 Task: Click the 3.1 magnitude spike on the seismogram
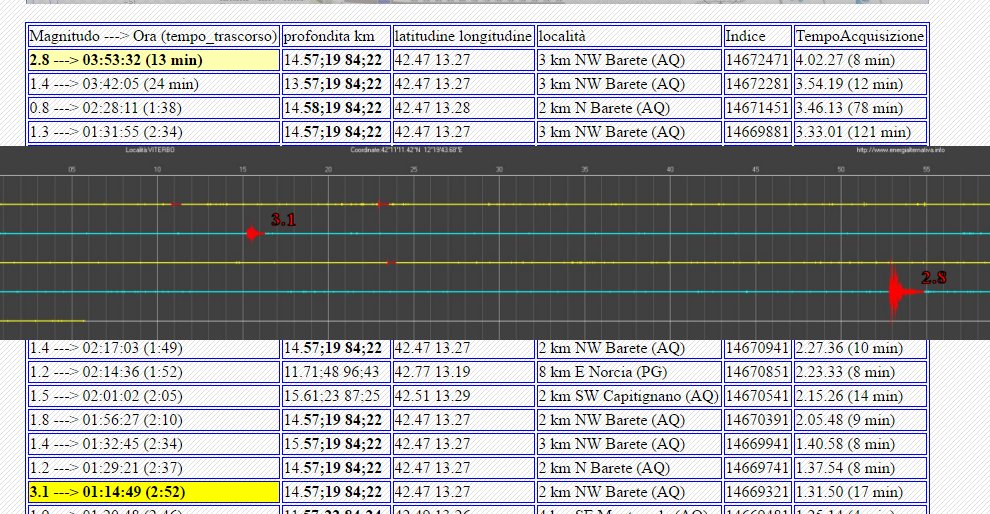point(253,233)
